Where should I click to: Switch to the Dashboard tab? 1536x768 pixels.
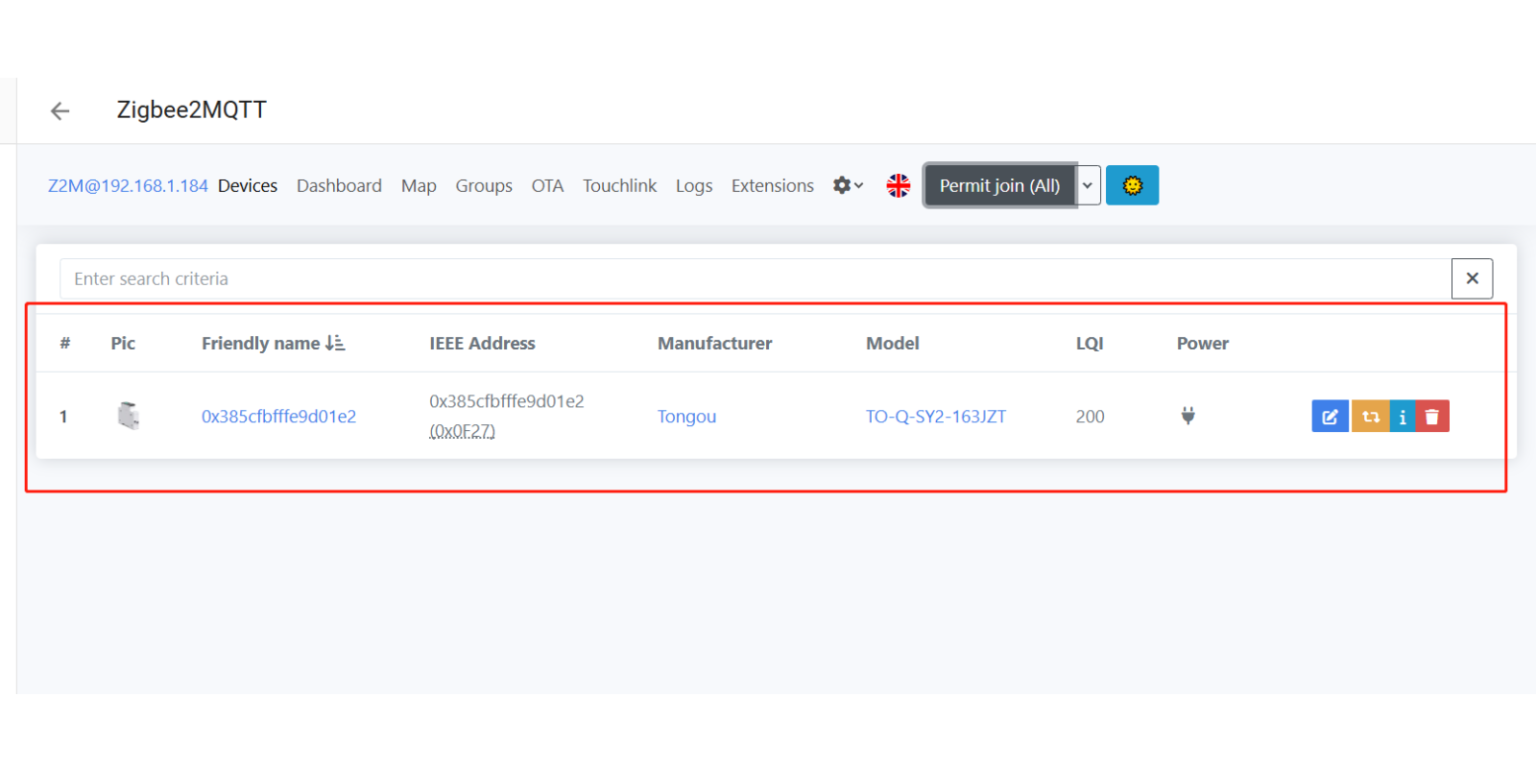click(339, 185)
